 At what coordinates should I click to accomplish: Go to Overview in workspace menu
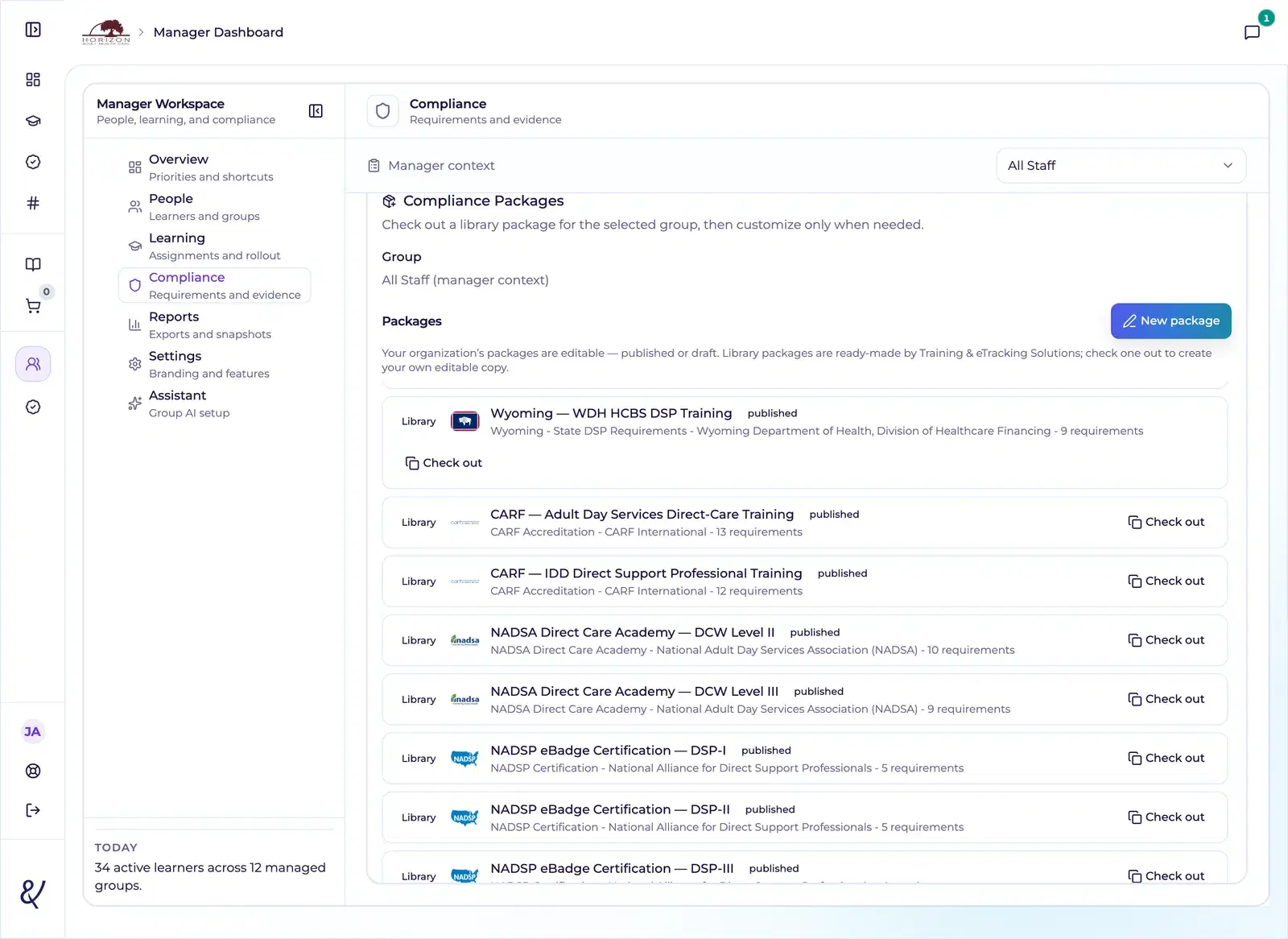(x=214, y=168)
